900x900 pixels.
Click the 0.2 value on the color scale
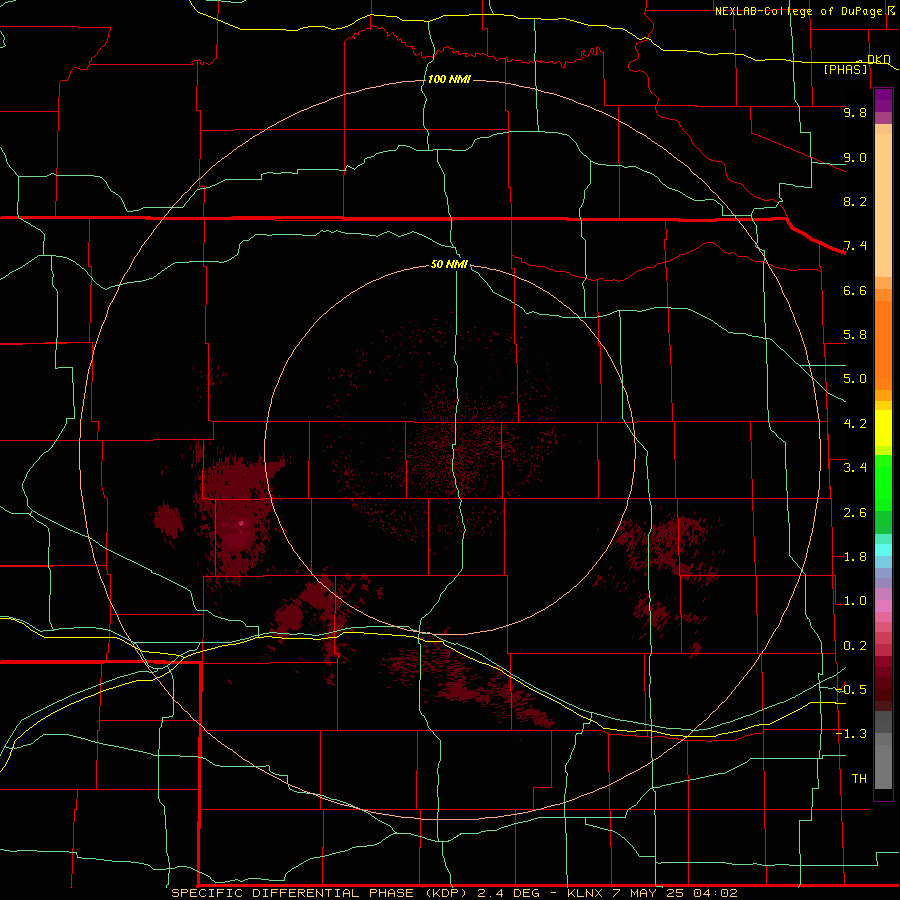pyautogui.click(x=855, y=646)
